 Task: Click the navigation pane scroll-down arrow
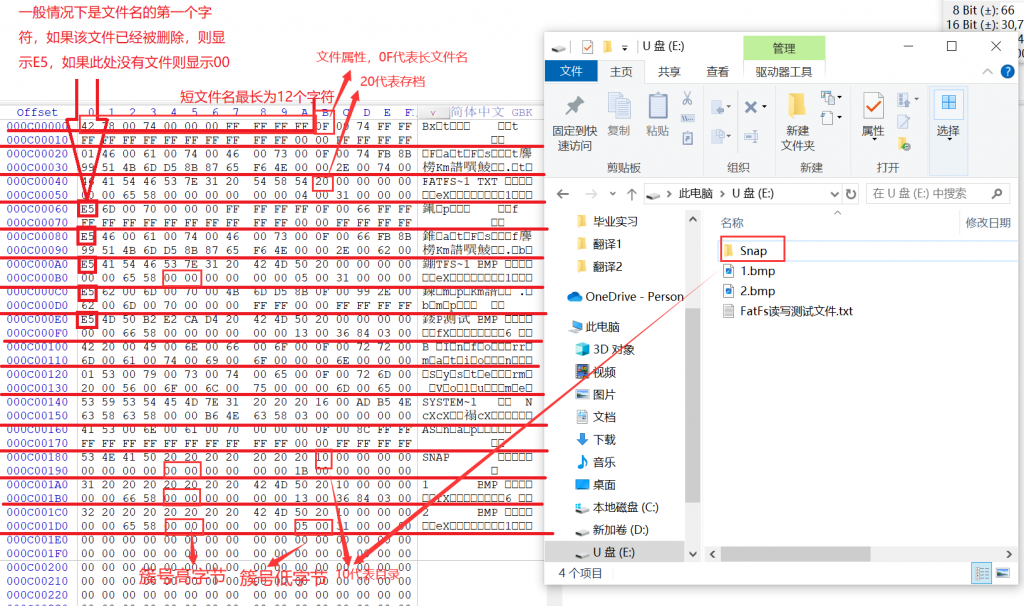[692, 554]
